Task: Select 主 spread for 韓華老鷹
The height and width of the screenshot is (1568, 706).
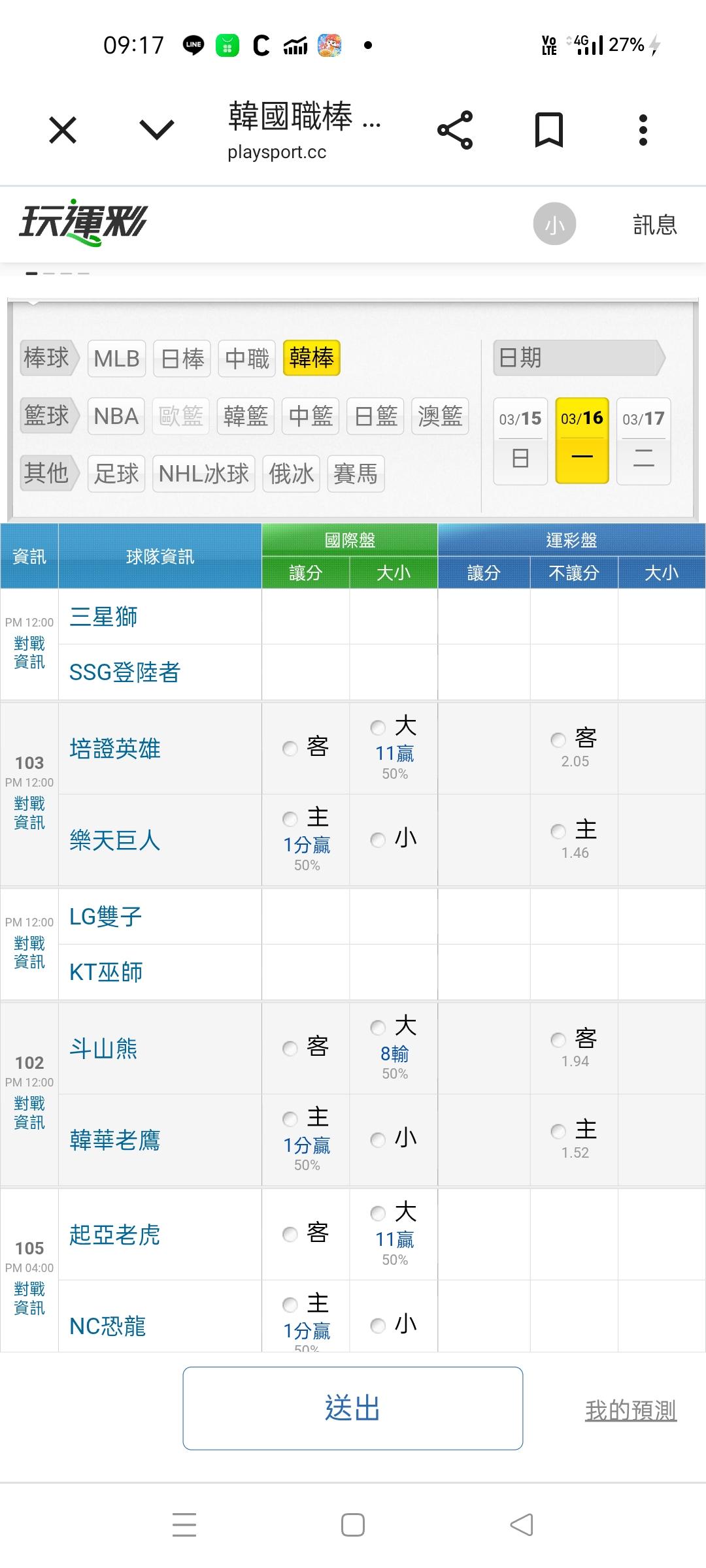Action: click(290, 1119)
